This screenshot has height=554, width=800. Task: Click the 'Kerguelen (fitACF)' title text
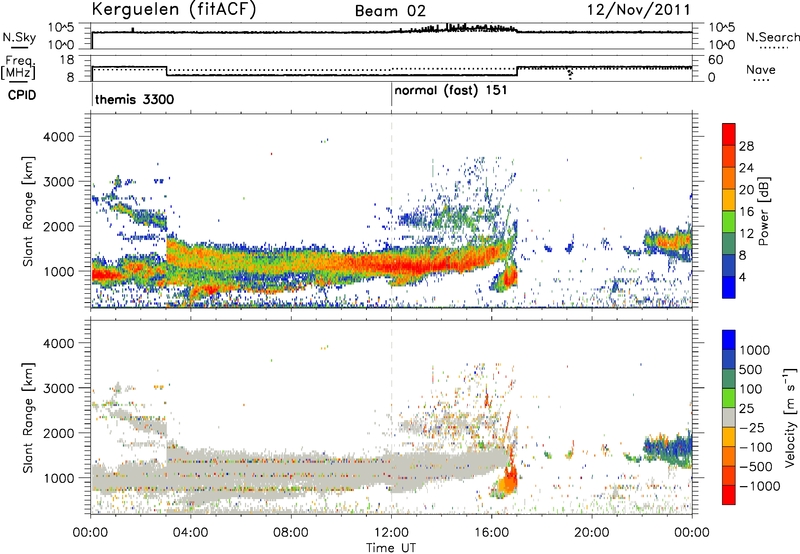tap(173, 10)
